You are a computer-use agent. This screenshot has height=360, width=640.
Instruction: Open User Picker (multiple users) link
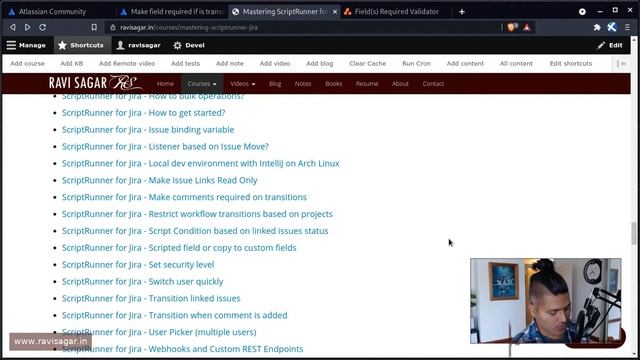[x=159, y=332]
